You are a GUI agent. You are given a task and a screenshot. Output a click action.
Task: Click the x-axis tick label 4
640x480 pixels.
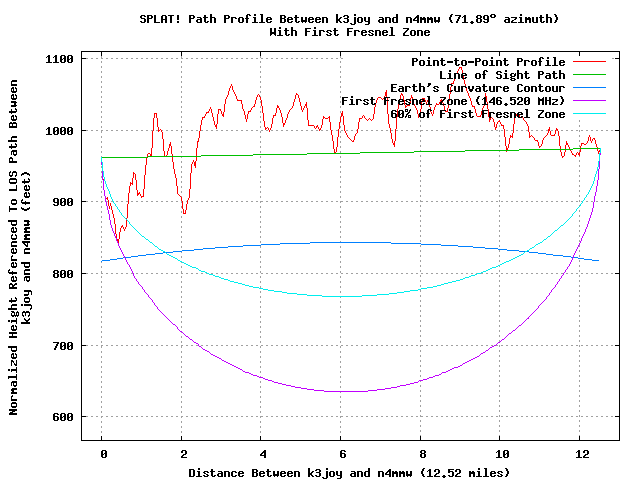(263, 454)
